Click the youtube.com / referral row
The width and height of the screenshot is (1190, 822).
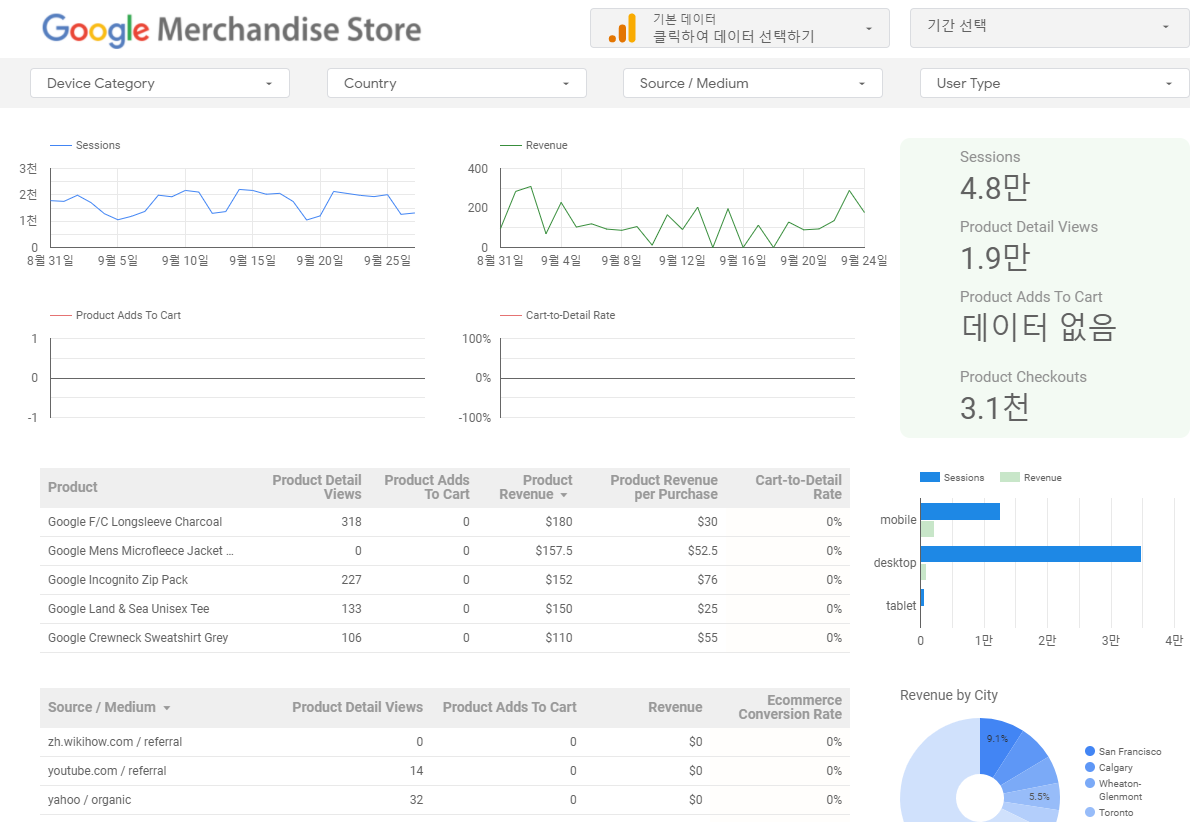click(x=445, y=771)
